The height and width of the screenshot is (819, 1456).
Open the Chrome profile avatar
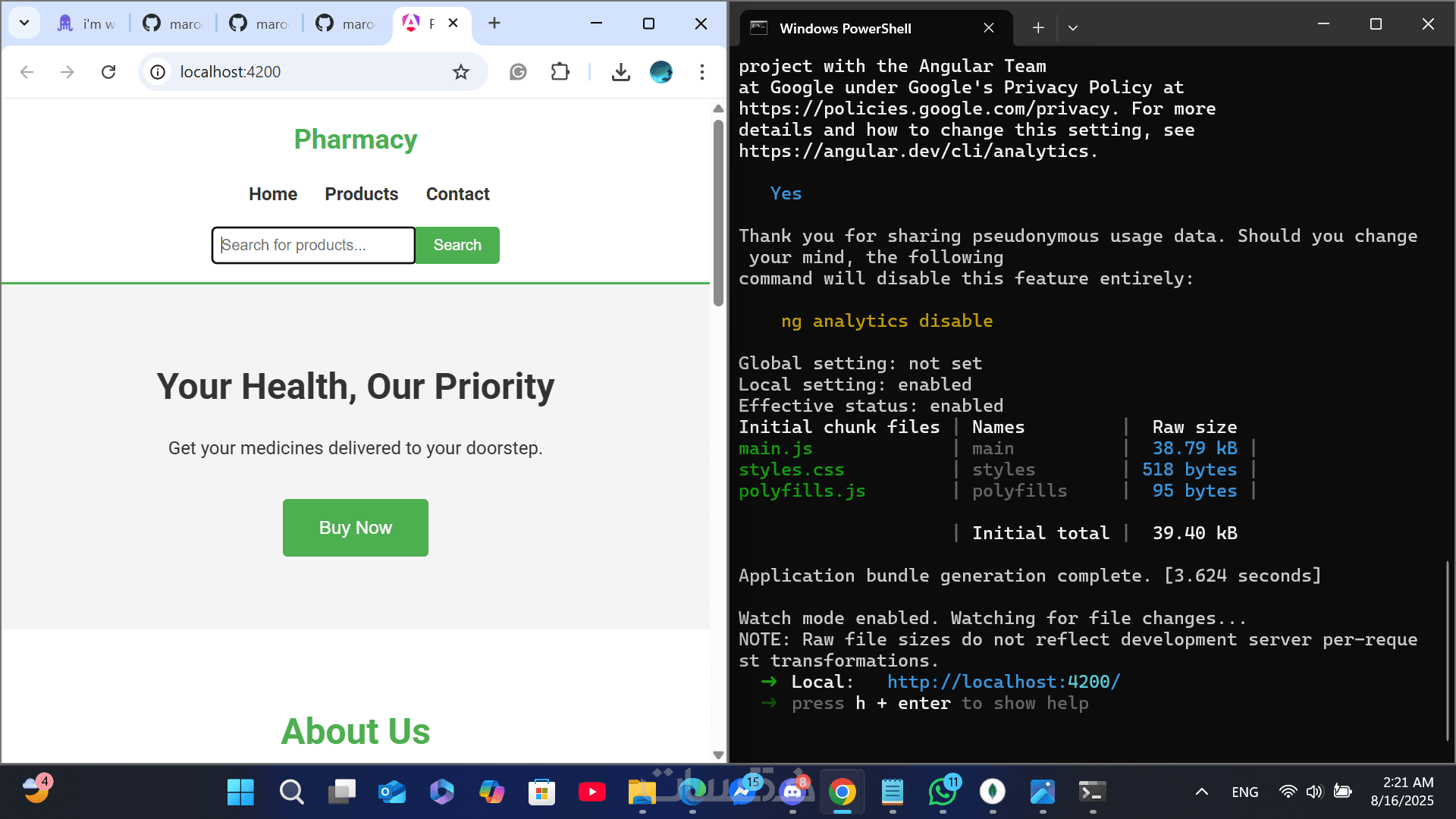661,72
